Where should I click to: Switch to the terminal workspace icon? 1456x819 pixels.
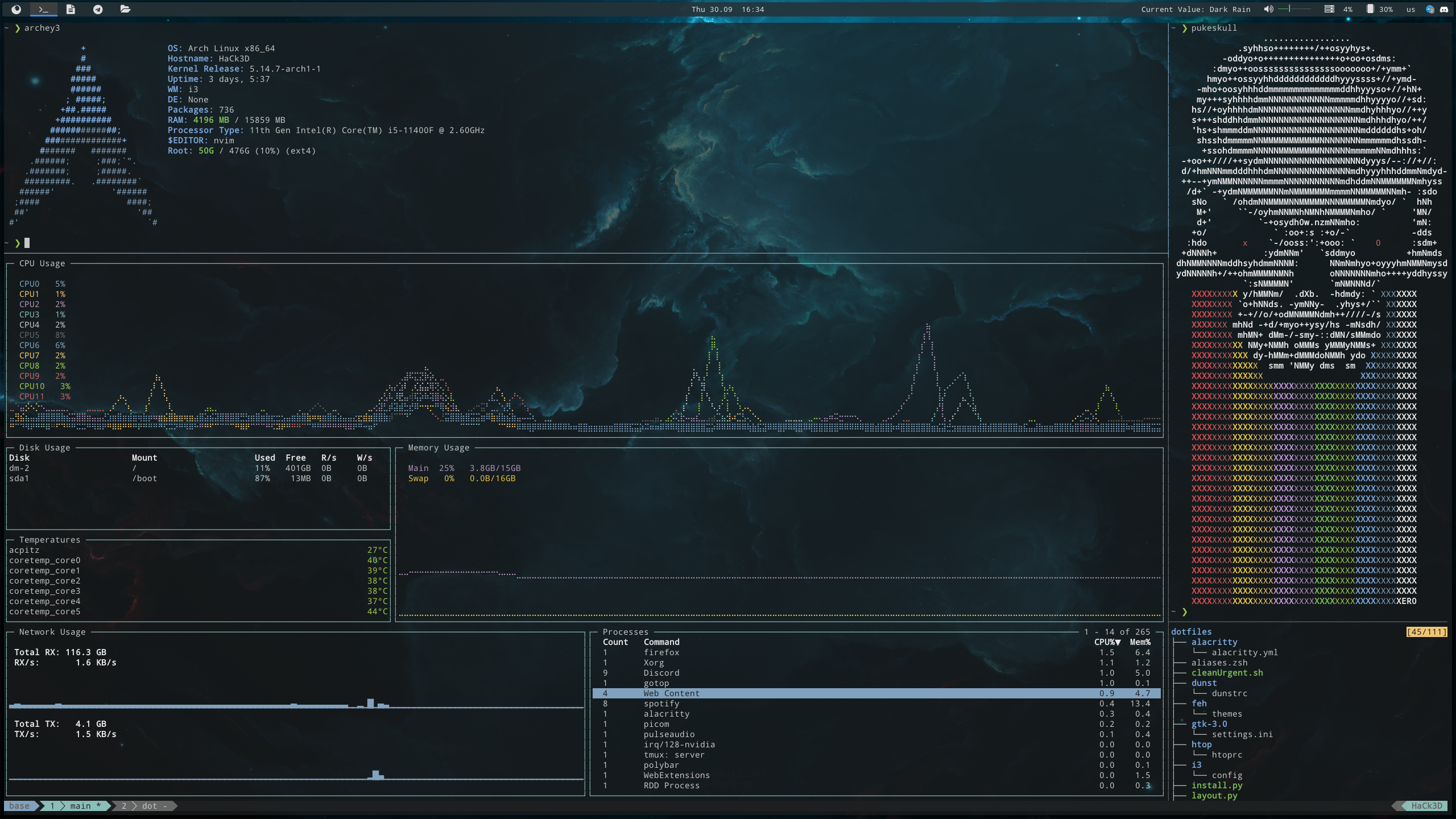[x=43, y=9]
